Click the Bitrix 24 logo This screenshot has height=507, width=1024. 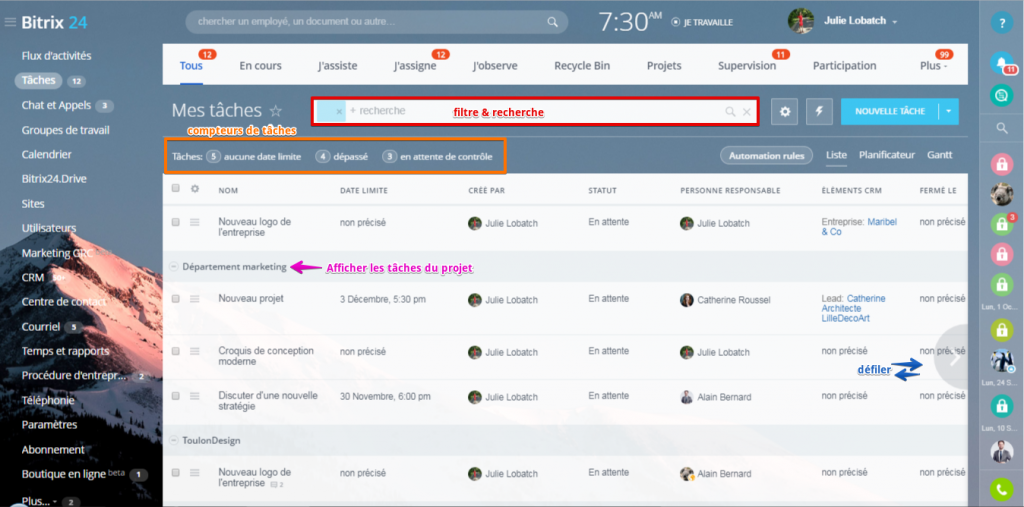(x=54, y=22)
